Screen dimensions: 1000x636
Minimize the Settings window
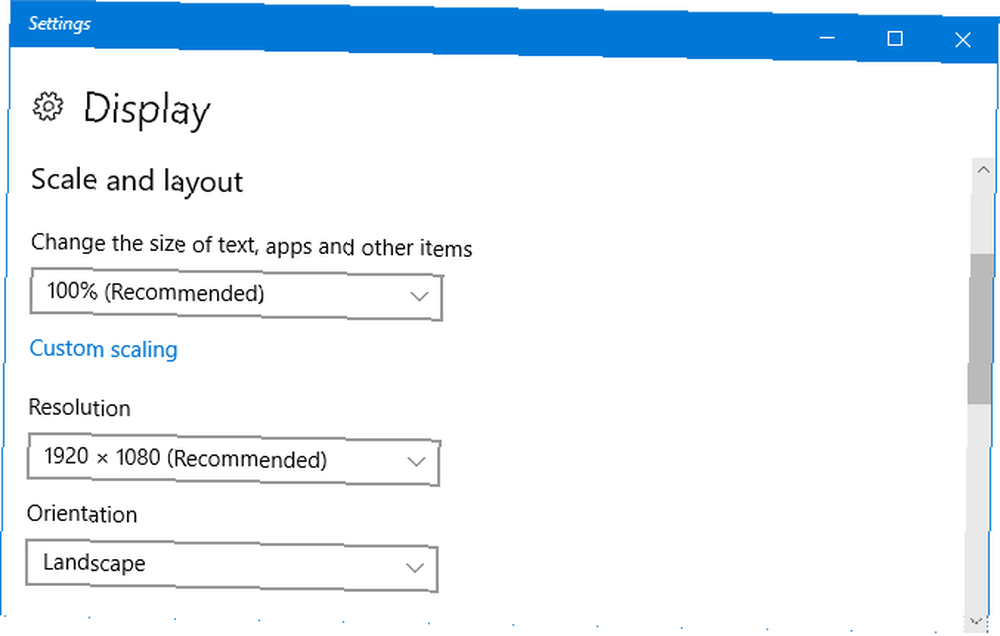click(827, 39)
